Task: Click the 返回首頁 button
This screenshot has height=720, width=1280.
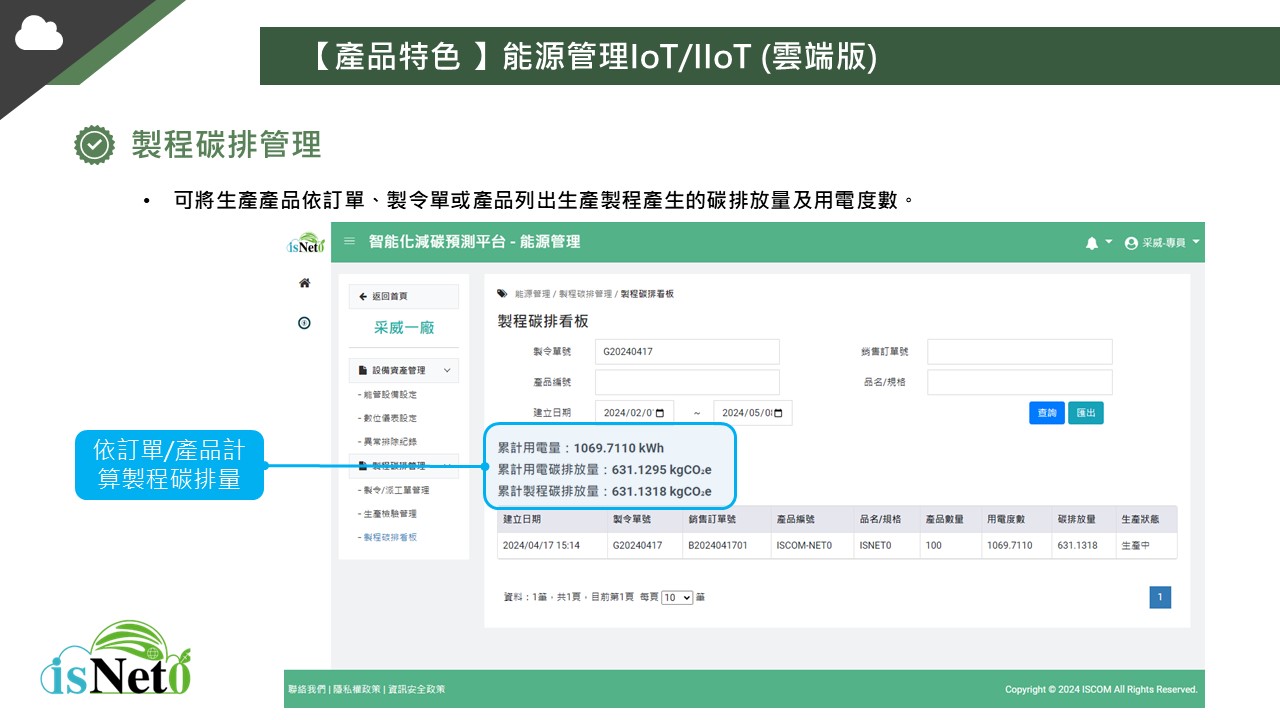Action: pyautogui.click(x=404, y=296)
